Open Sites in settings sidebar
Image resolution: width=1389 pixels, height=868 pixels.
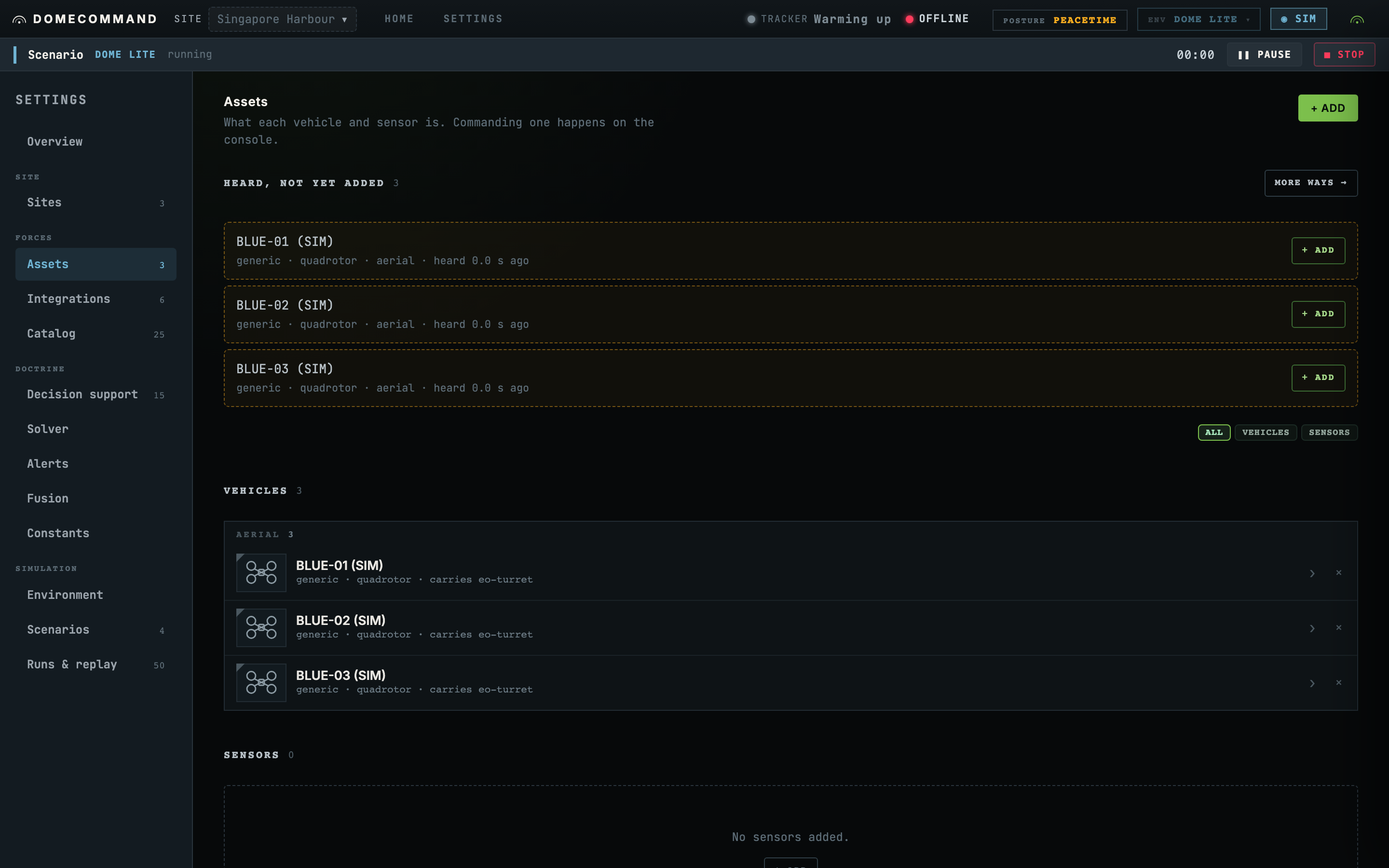[x=96, y=203]
